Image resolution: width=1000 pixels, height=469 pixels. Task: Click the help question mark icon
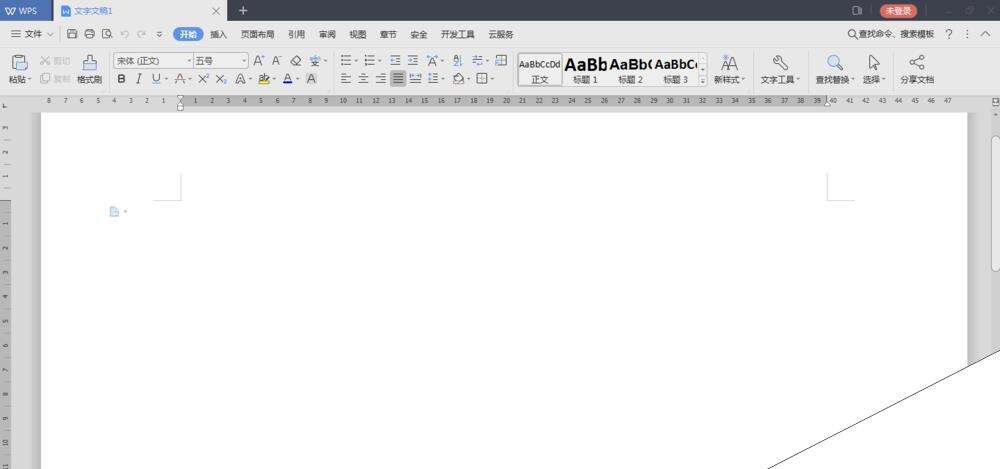(x=949, y=34)
